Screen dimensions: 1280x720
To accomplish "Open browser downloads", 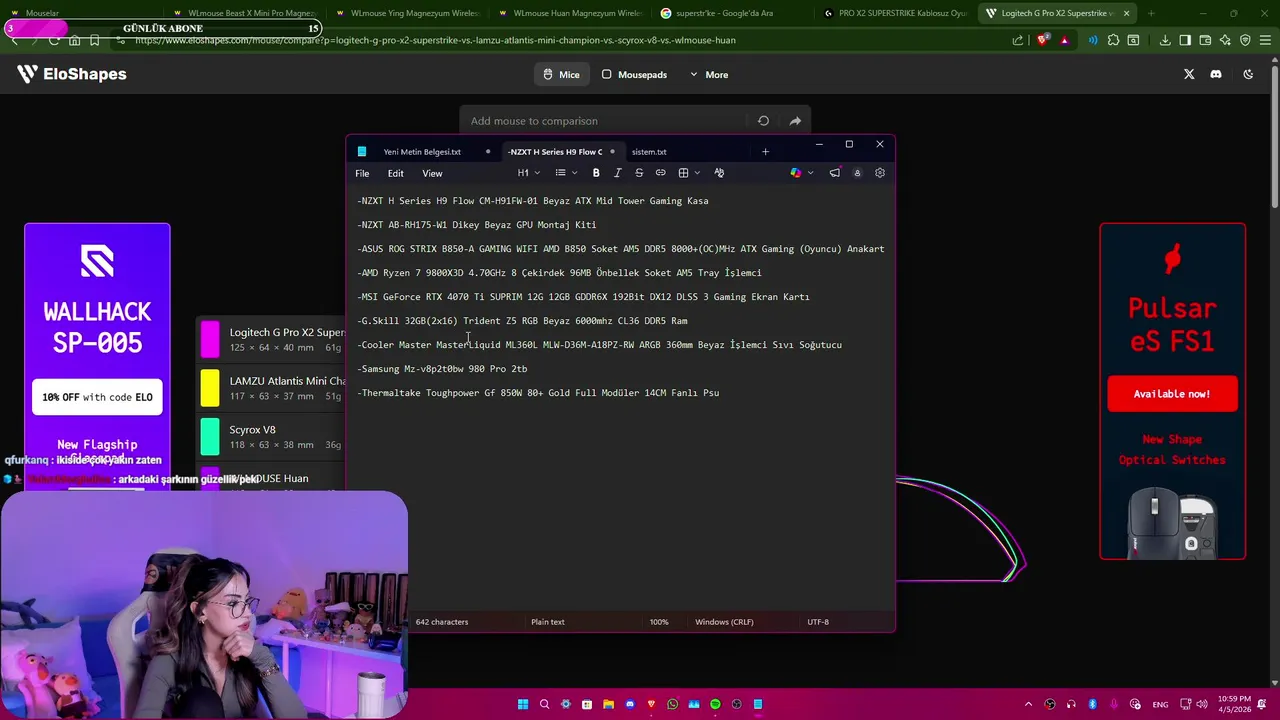I will [1165, 40].
